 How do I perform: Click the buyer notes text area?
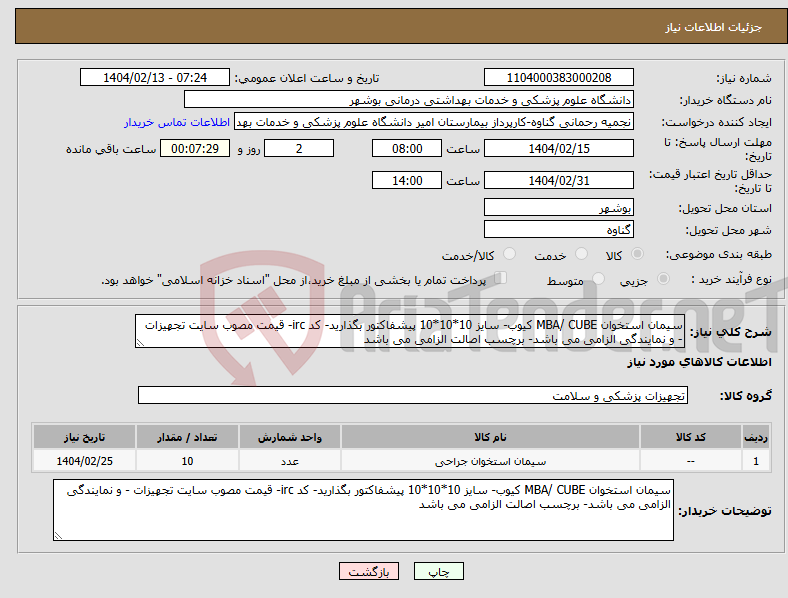(363, 510)
